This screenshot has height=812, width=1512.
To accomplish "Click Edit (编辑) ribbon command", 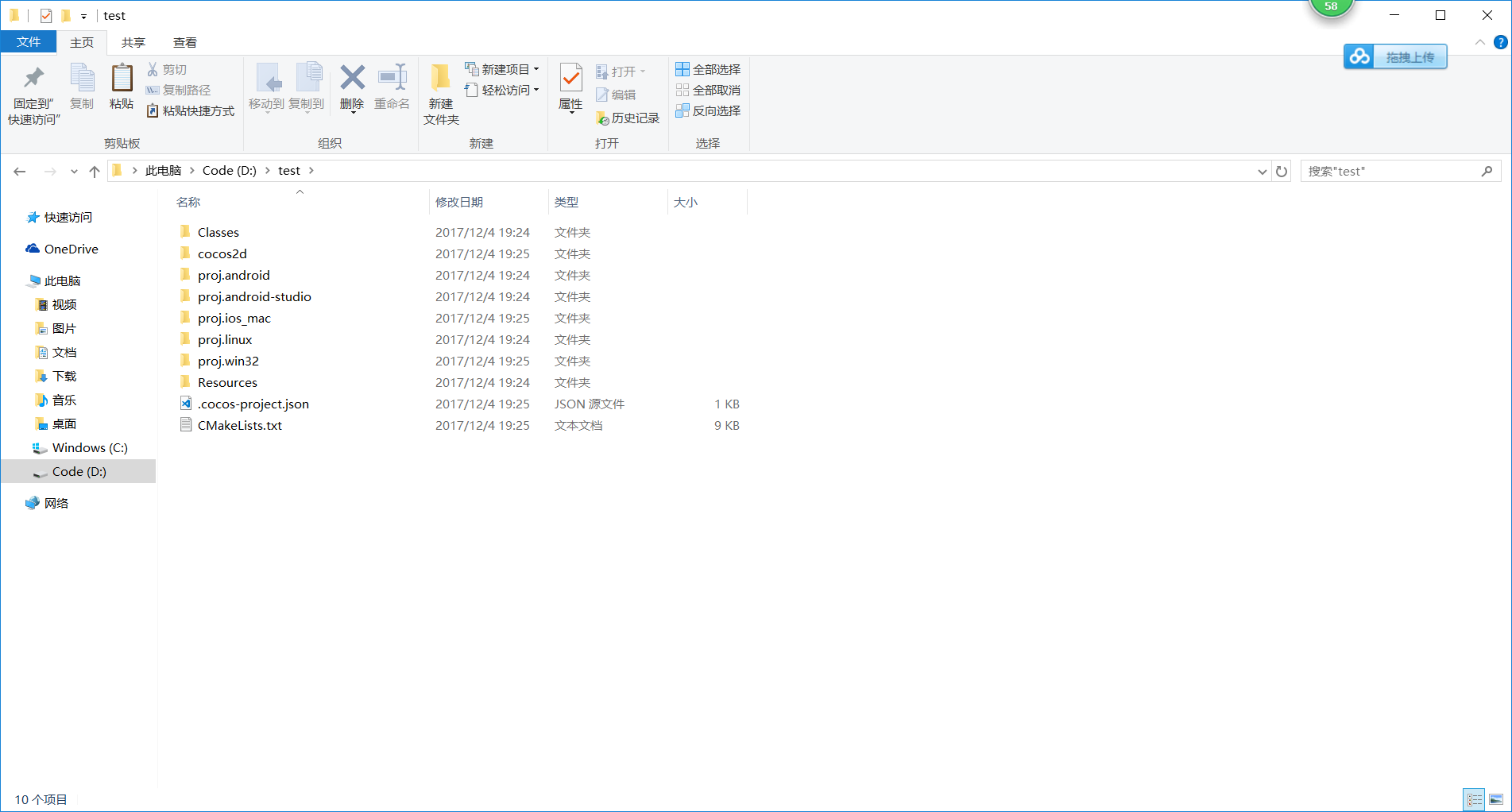I will (616, 95).
